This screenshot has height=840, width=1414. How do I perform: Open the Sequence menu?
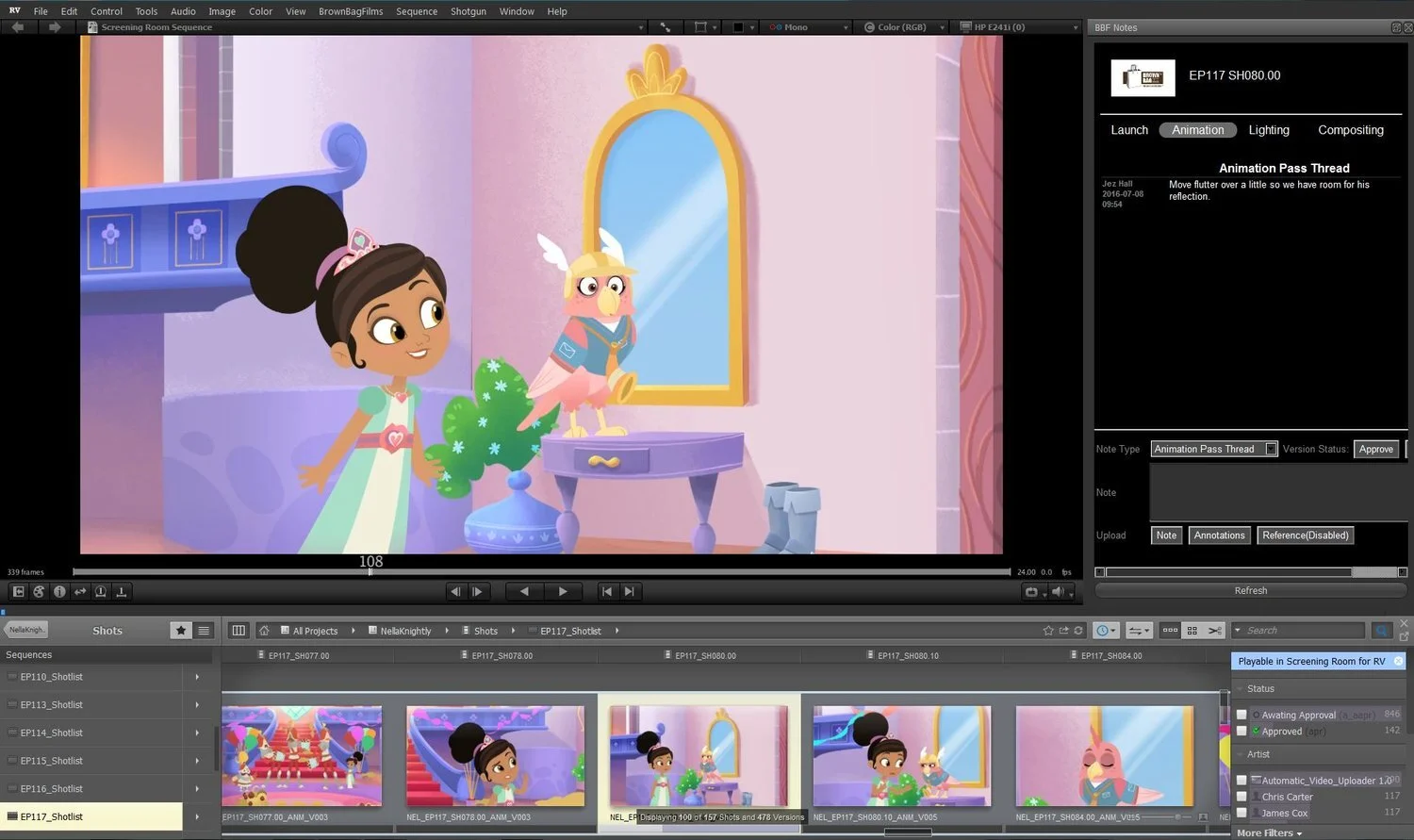[417, 11]
